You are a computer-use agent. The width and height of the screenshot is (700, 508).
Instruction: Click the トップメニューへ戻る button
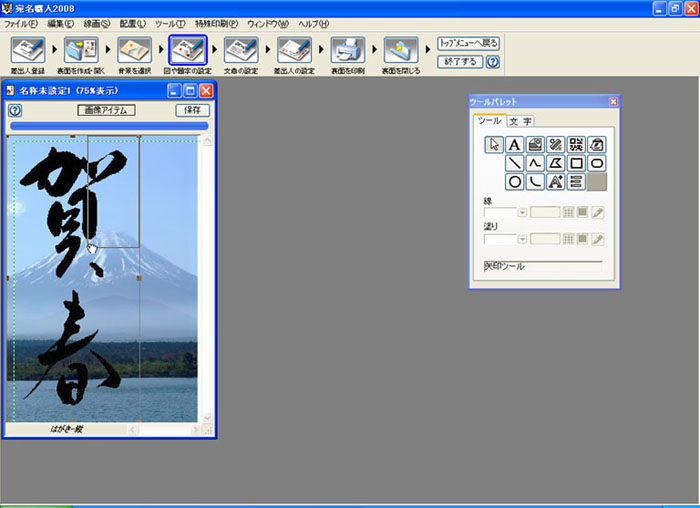point(468,44)
